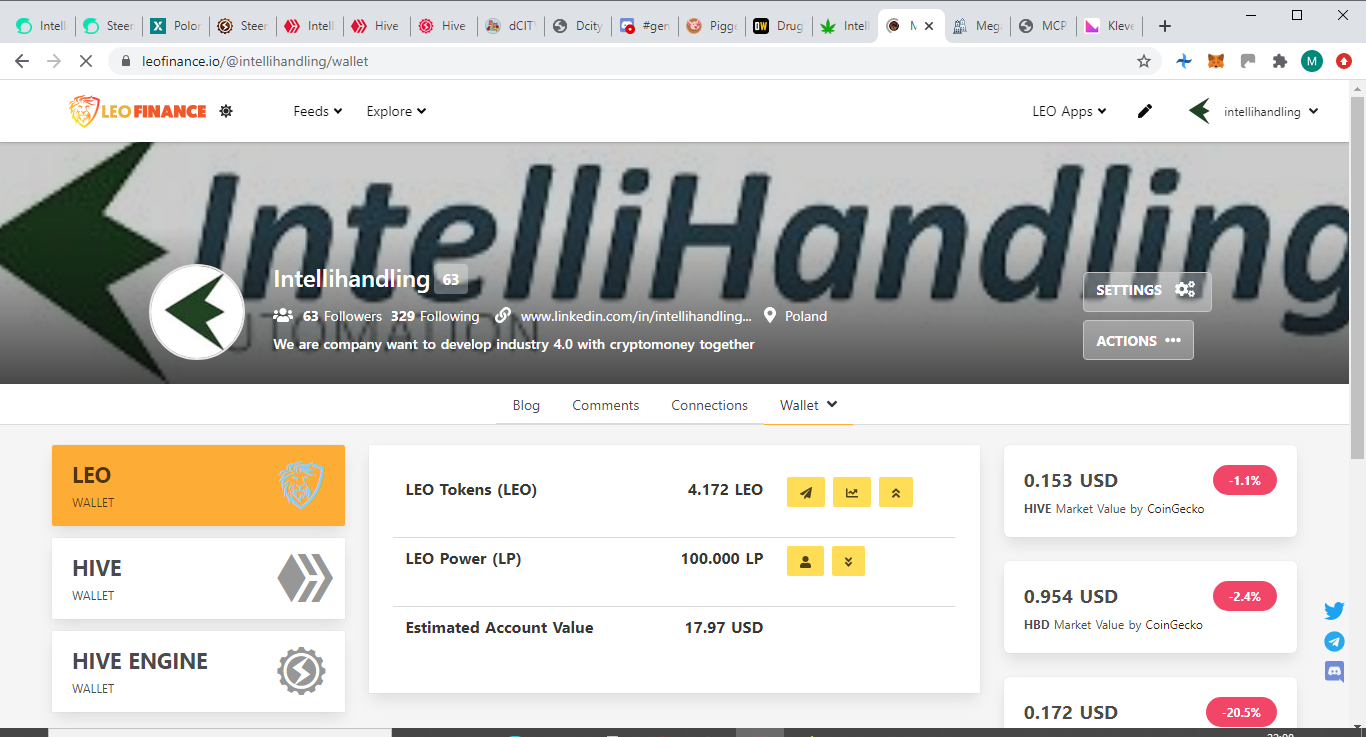
Task: Open a new browser tab
Action: coord(1164,26)
